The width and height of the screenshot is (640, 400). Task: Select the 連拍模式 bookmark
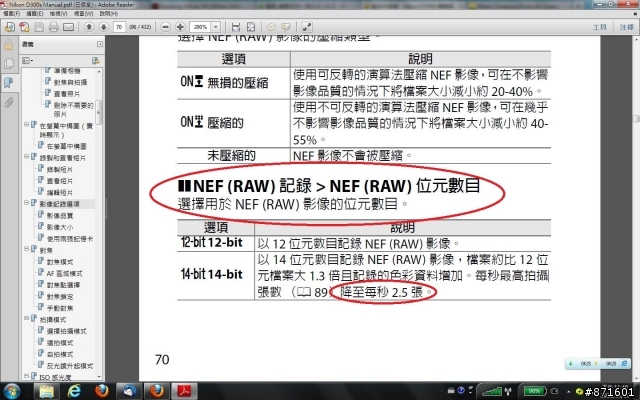[x=60, y=343]
